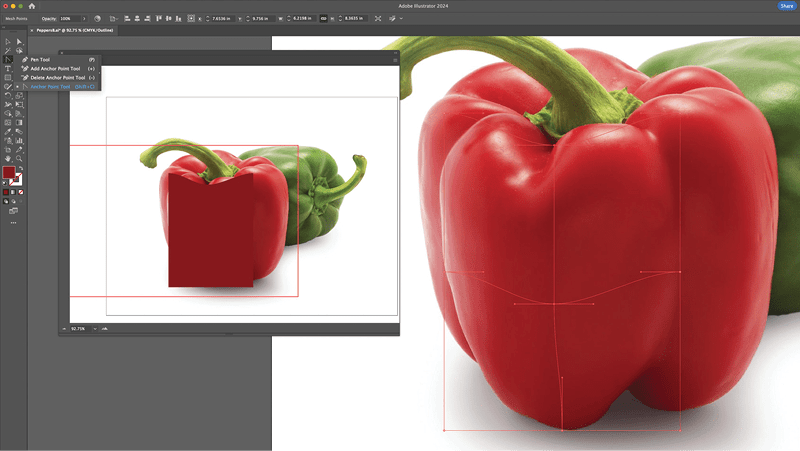The width and height of the screenshot is (800, 451).
Task: Select the Mesh tool
Action: (x=8, y=122)
